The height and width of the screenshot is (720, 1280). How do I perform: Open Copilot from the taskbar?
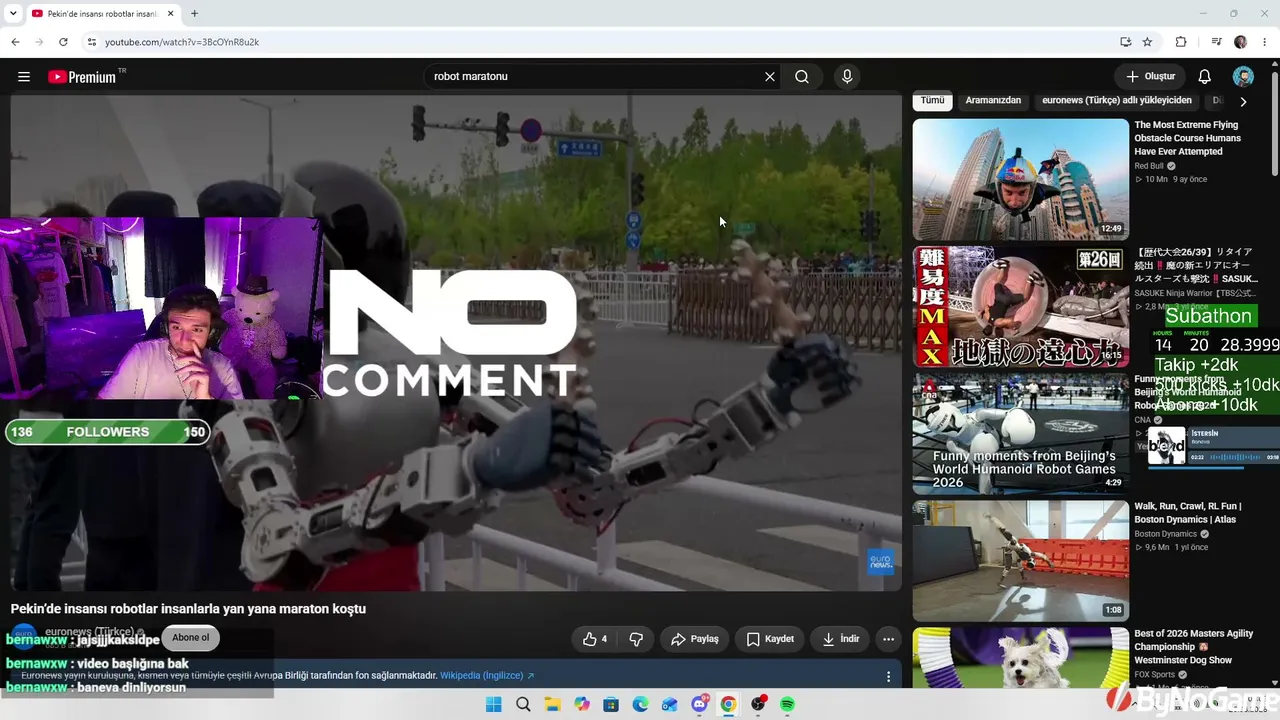coord(582,705)
